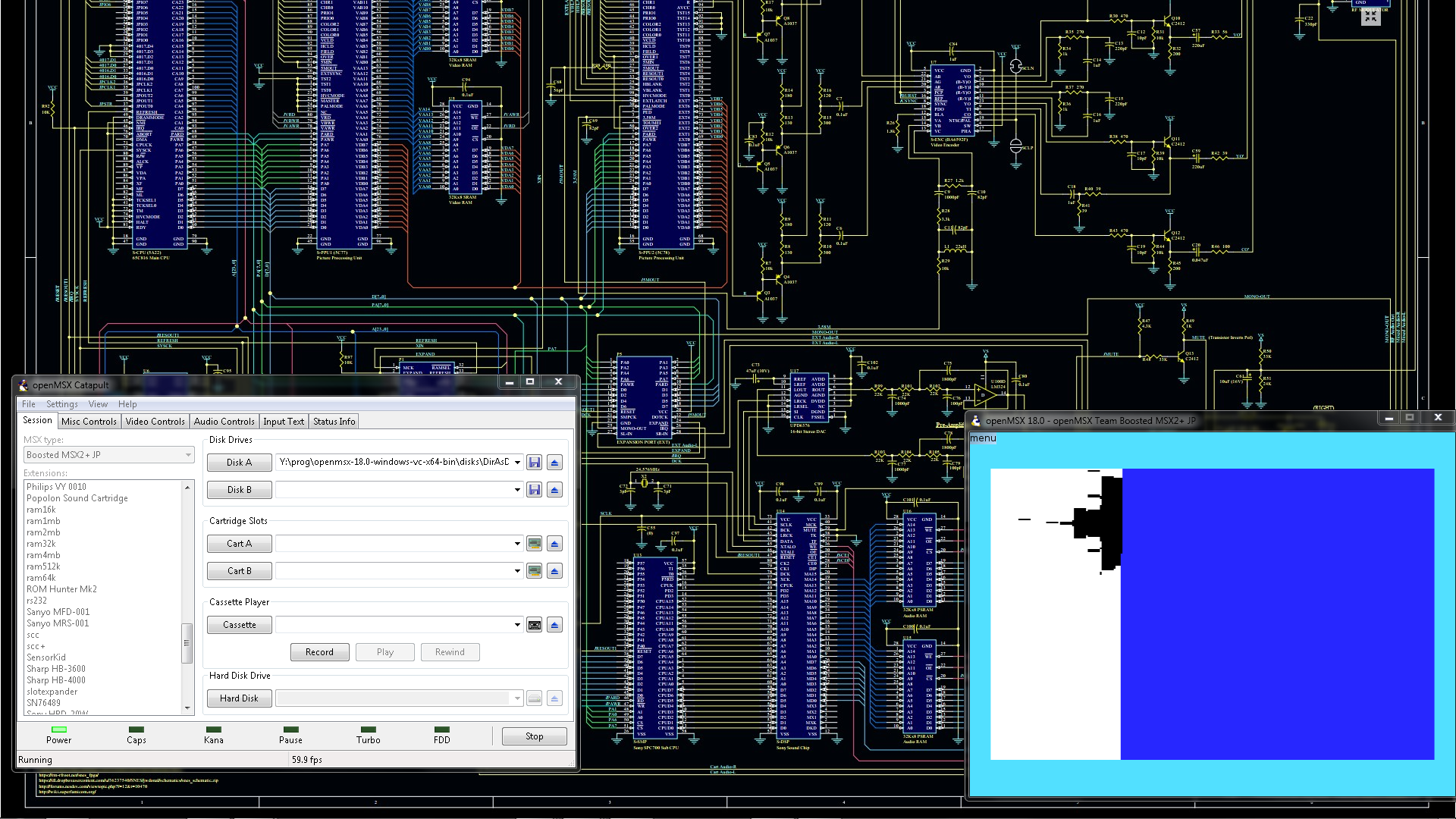Click Cart B cartridge chip icon
The width and height of the screenshot is (1456, 819).
[534, 571]
